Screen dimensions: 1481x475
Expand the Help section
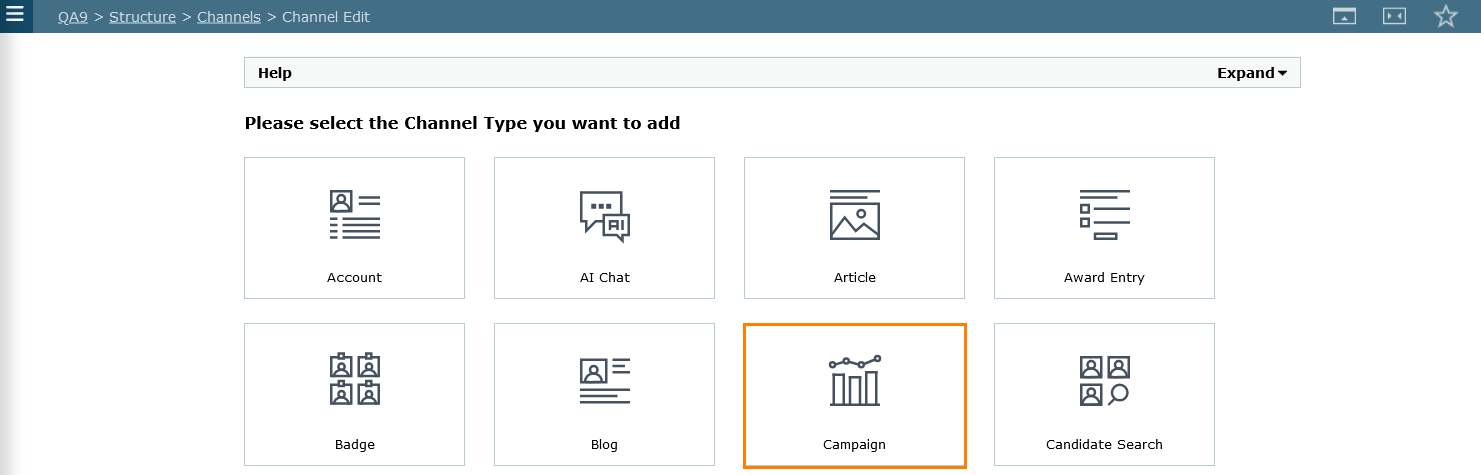(1251, 73)
